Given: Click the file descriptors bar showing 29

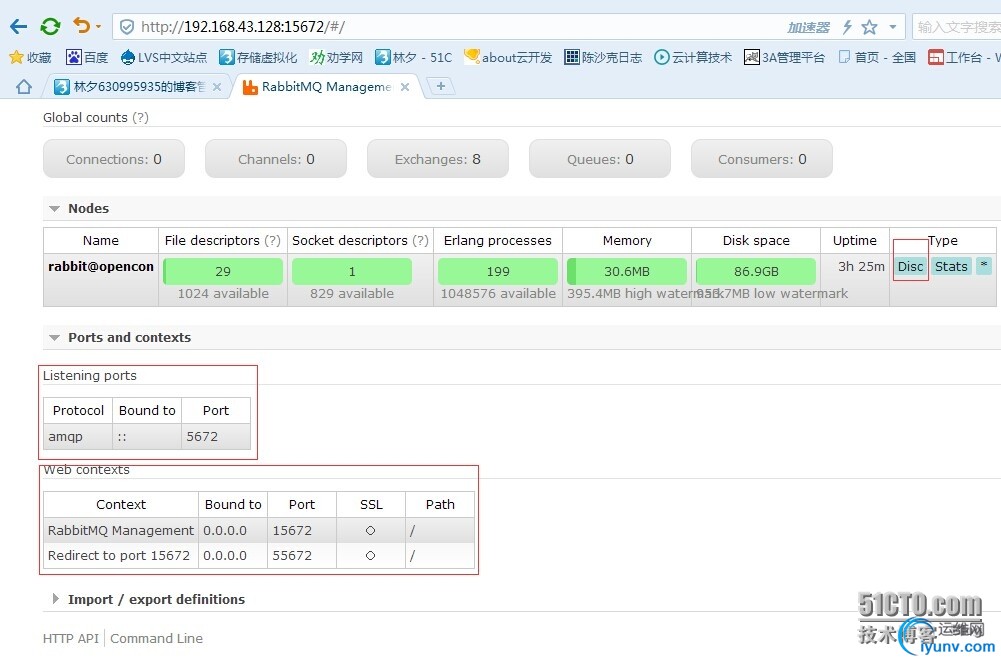Looking at the screenshot, I should click(223, 271).
